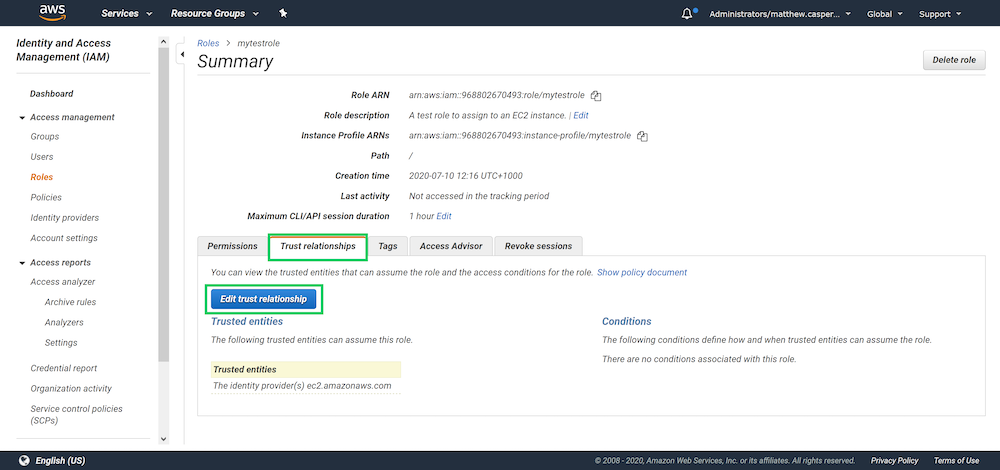
Task: Switch to the Permissions tab
Action: pos(232,246)
